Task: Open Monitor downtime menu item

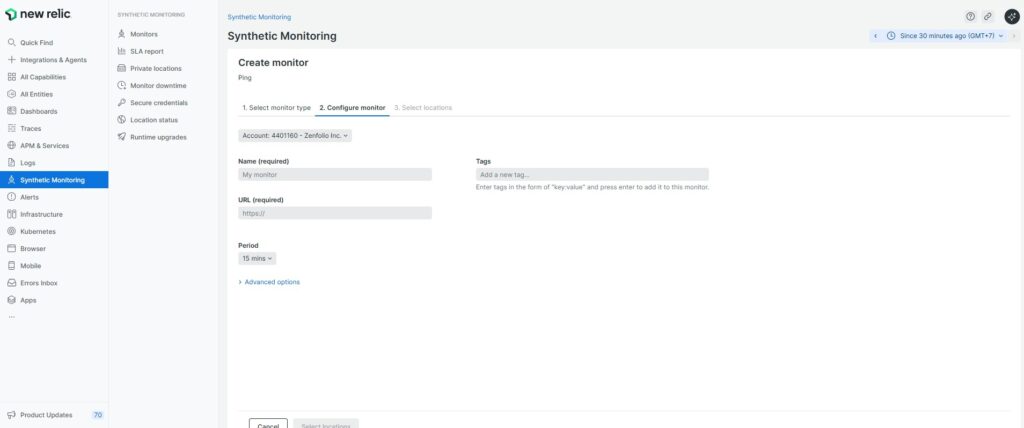Action: [158, 86]
